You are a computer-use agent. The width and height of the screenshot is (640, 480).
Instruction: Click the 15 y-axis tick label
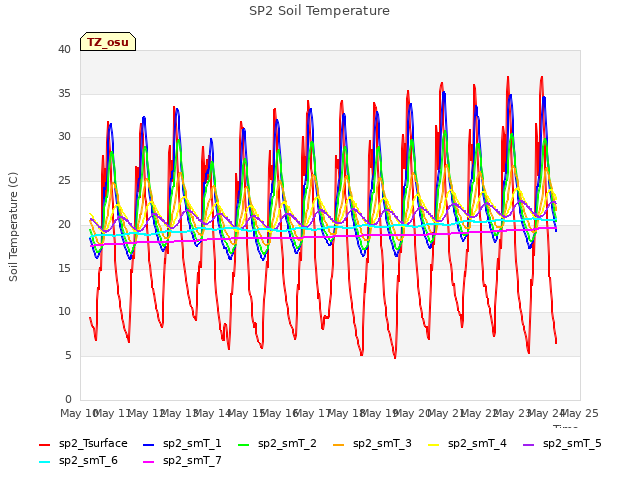[x=64, y=268]
